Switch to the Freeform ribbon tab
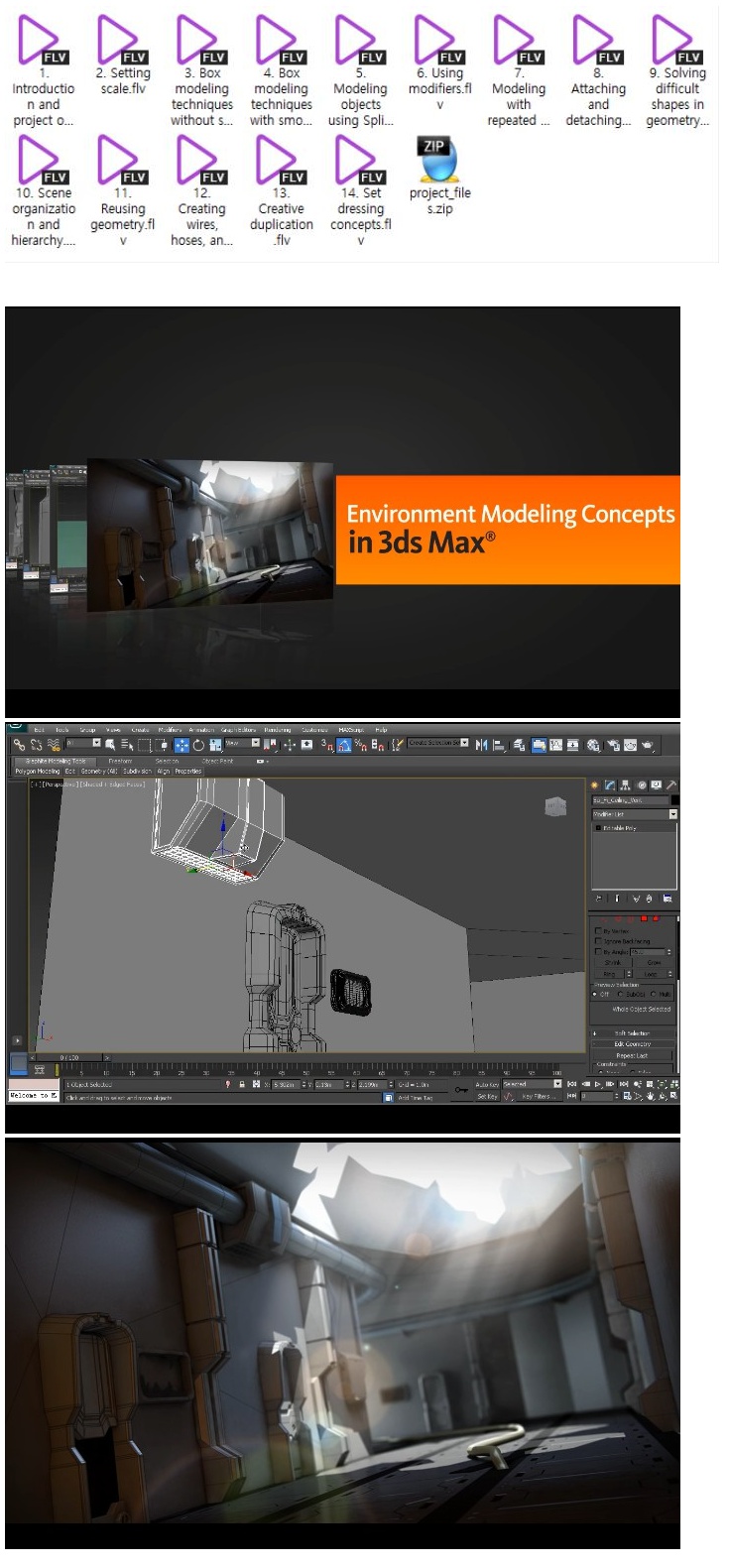 120,761
